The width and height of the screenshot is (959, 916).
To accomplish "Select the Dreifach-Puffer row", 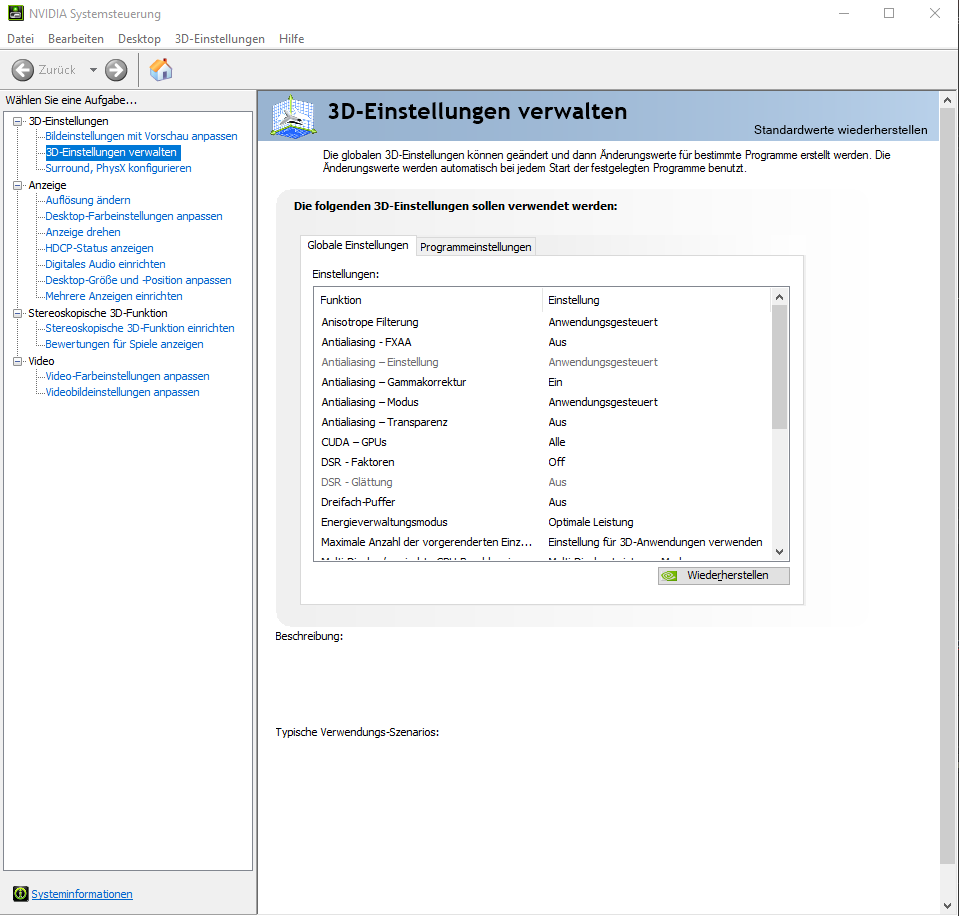I will (542, 502).
